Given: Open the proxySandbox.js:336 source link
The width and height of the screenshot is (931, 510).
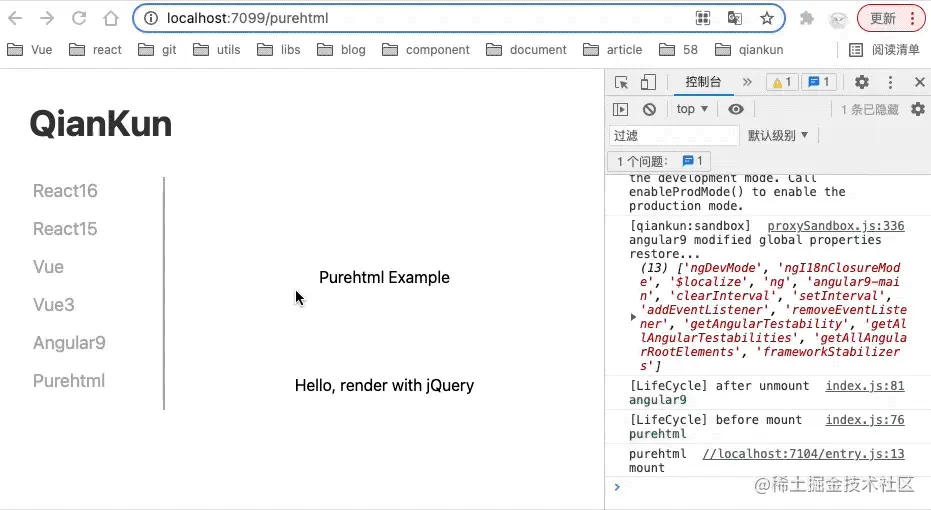Looking at the screenshot, I should pos(835,226).
